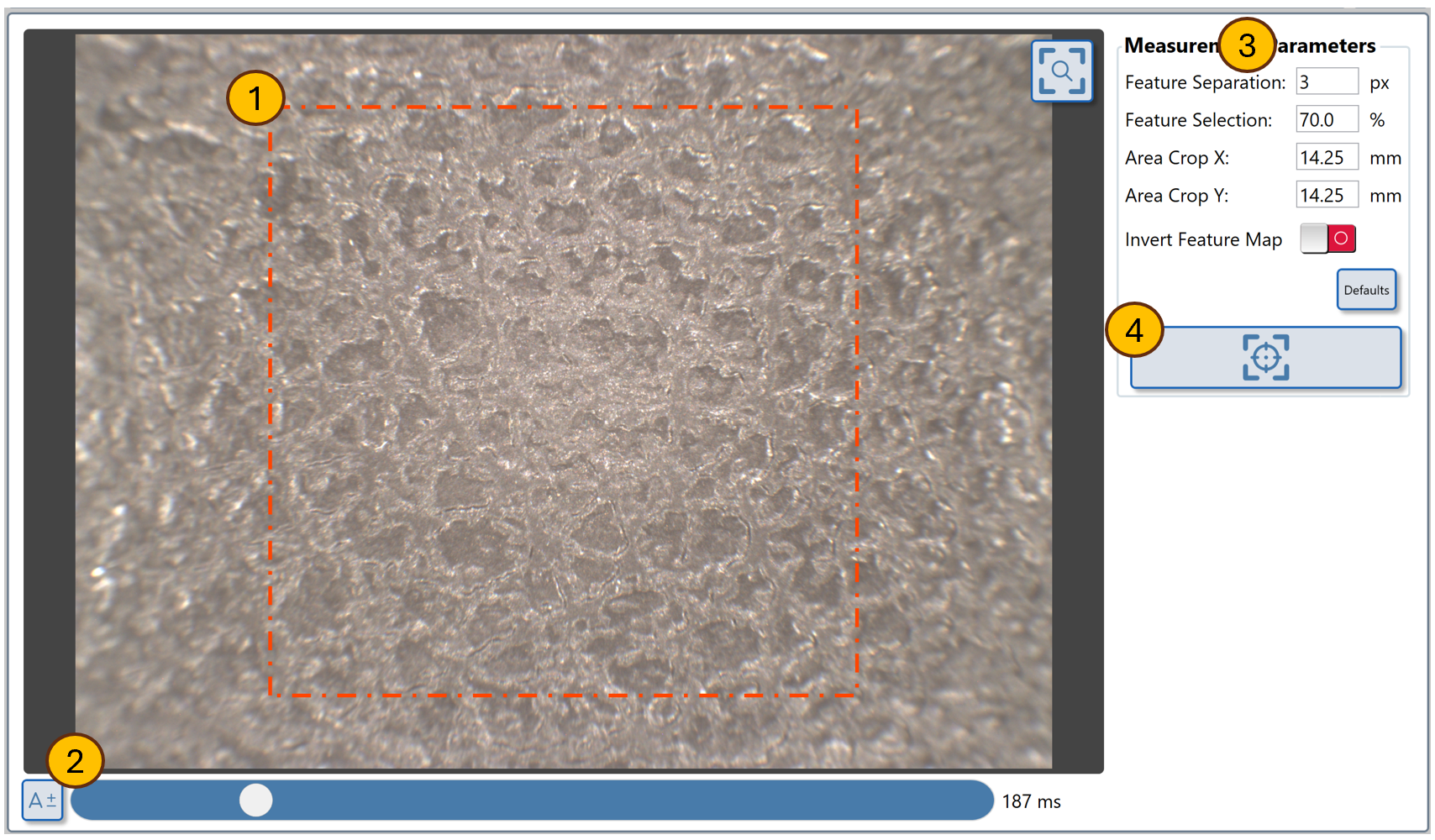Click the center of the camera image

click(x=564, y=402)
